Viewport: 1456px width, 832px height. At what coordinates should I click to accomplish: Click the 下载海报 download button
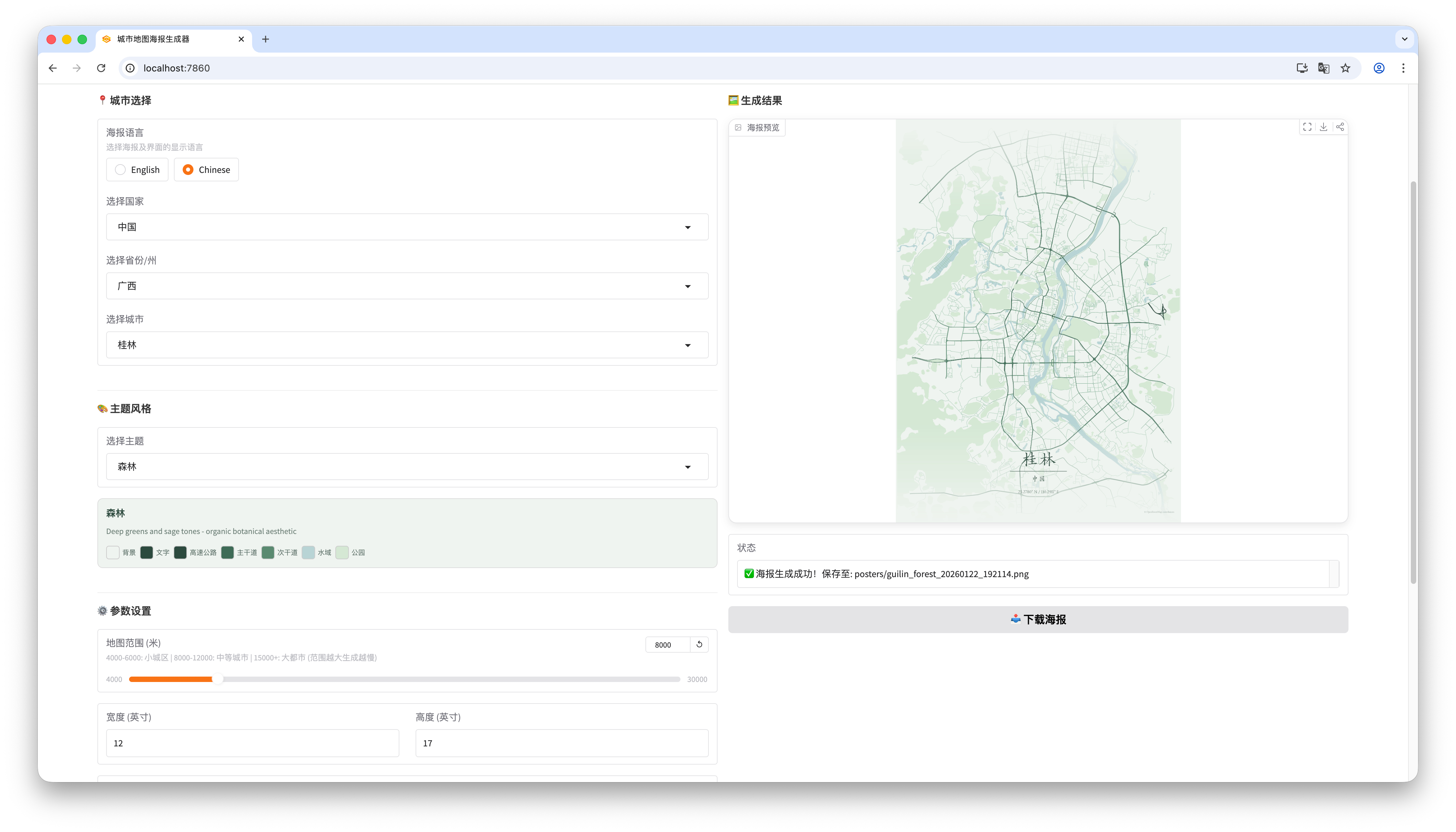click(x=1038, y=619)
